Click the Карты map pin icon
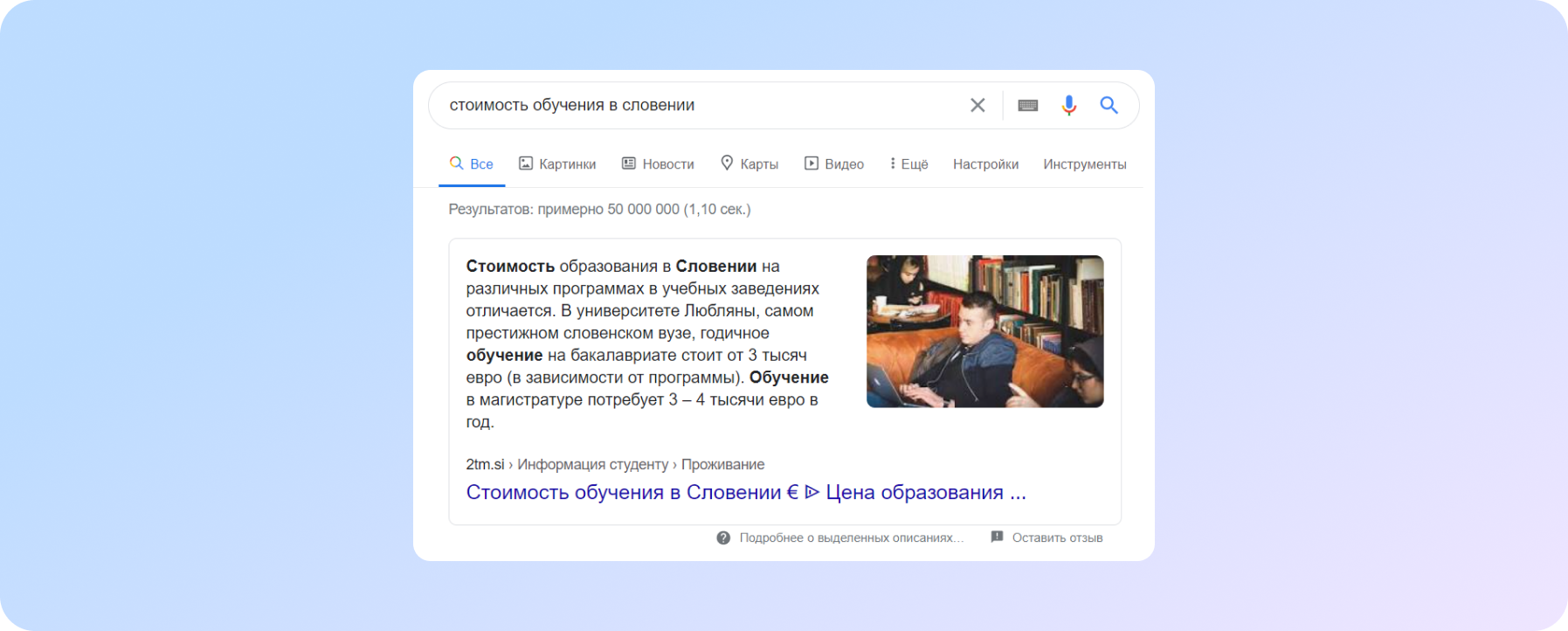This screenshot has width=1568, height=631. 727,163
